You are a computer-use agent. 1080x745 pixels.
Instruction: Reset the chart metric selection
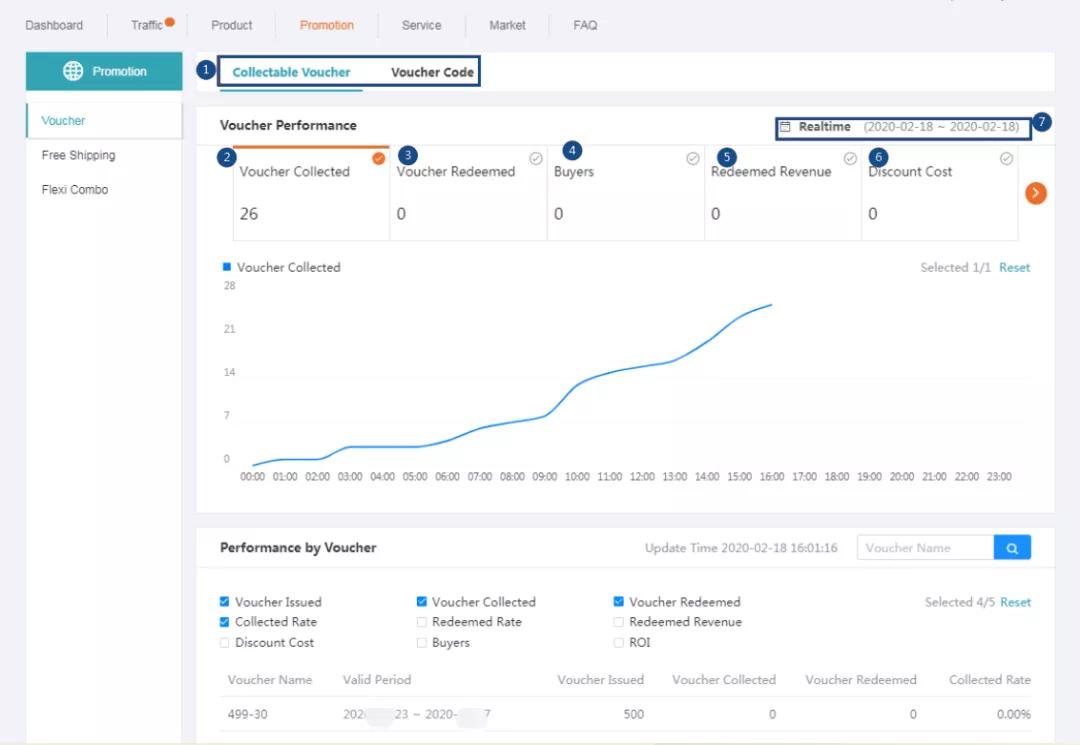point(1014,268)
